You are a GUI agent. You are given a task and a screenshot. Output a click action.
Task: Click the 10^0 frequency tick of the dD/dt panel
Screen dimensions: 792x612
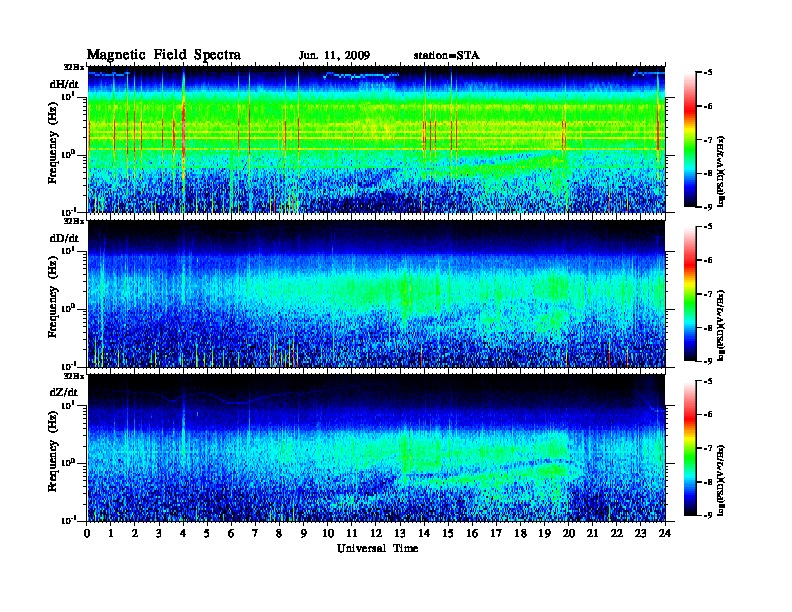69,309
